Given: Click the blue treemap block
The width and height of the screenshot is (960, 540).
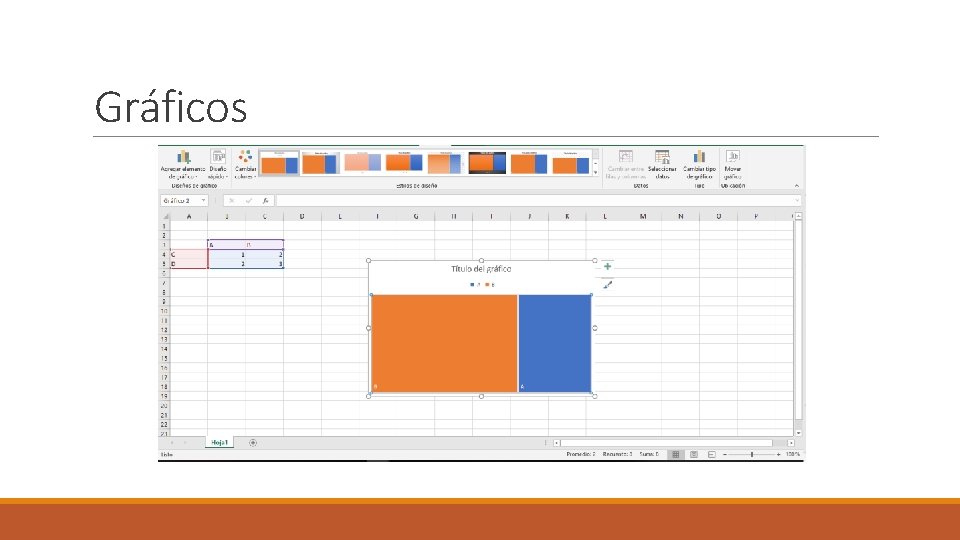Looking at the screenshot, I should (x=555, y=343).
